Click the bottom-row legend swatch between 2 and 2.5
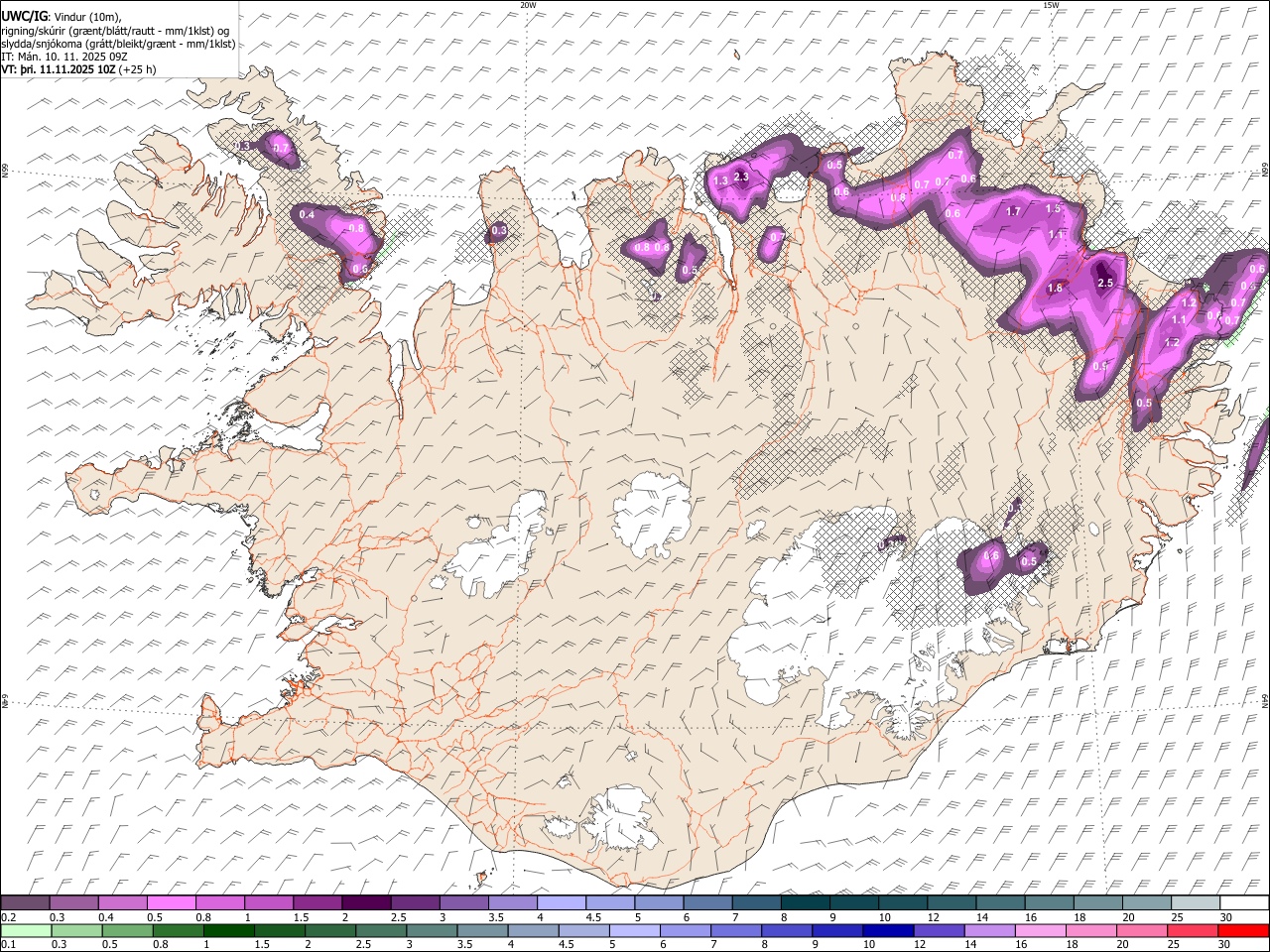This screenshot has width=1270, height=952. [x=330, y=930]
